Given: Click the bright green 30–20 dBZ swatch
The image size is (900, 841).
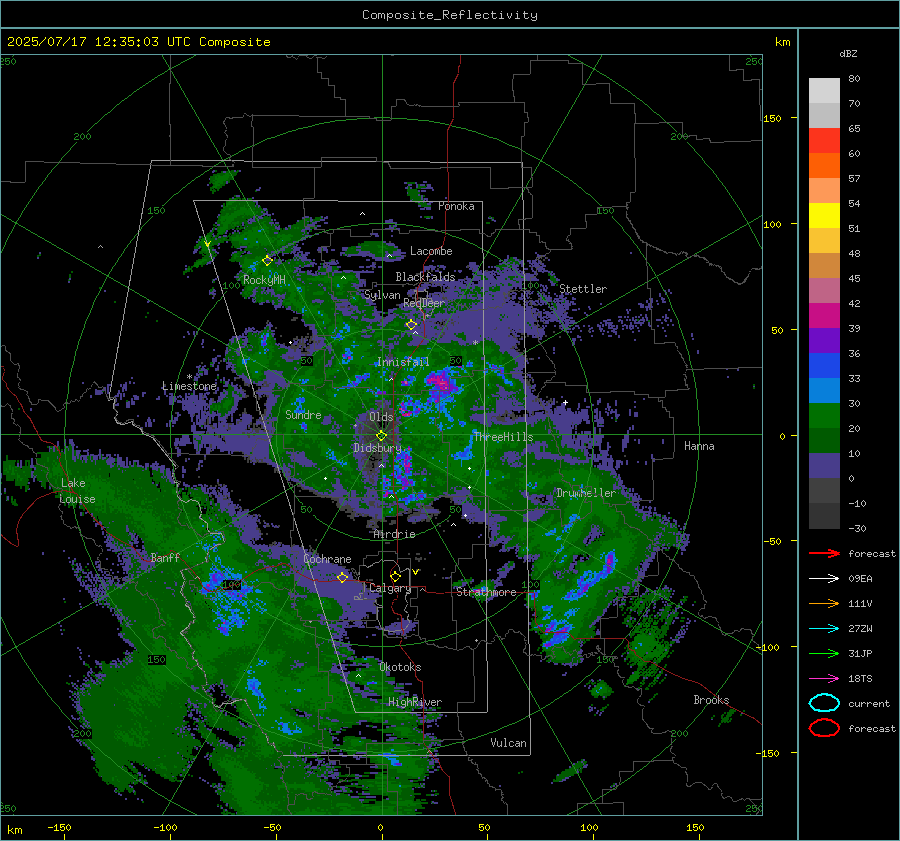Looking at the screenshot, I should coord(824,416).
